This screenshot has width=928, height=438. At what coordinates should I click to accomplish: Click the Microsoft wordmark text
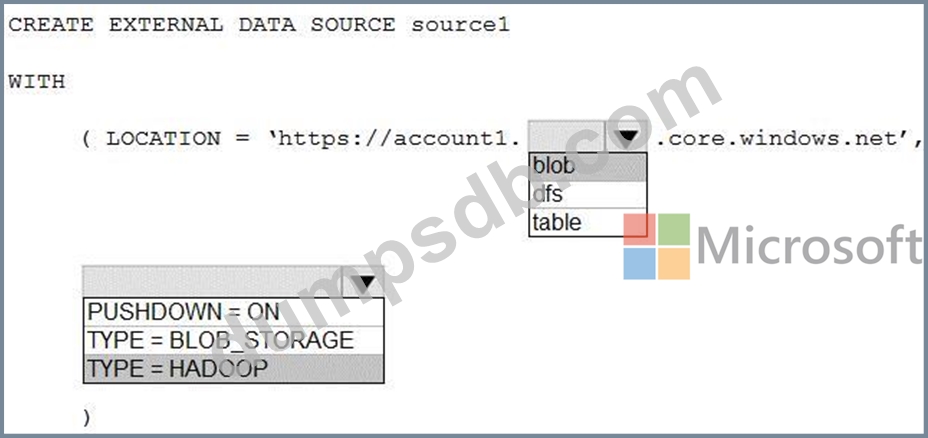pos(808,246)
